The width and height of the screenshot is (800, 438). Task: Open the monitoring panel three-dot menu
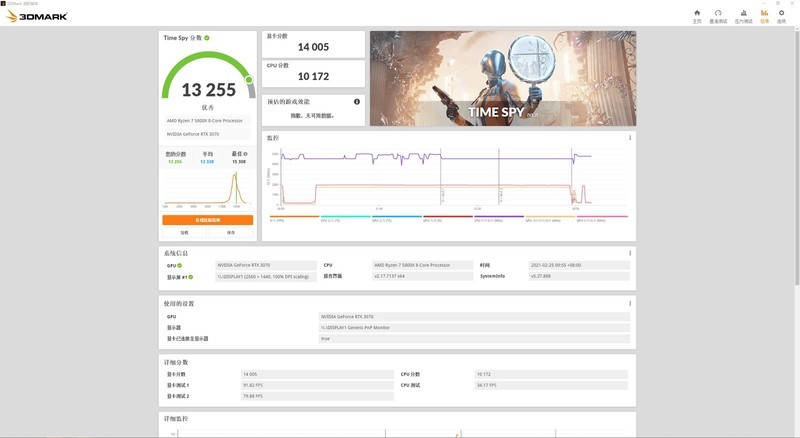click(x=629, y=138)
